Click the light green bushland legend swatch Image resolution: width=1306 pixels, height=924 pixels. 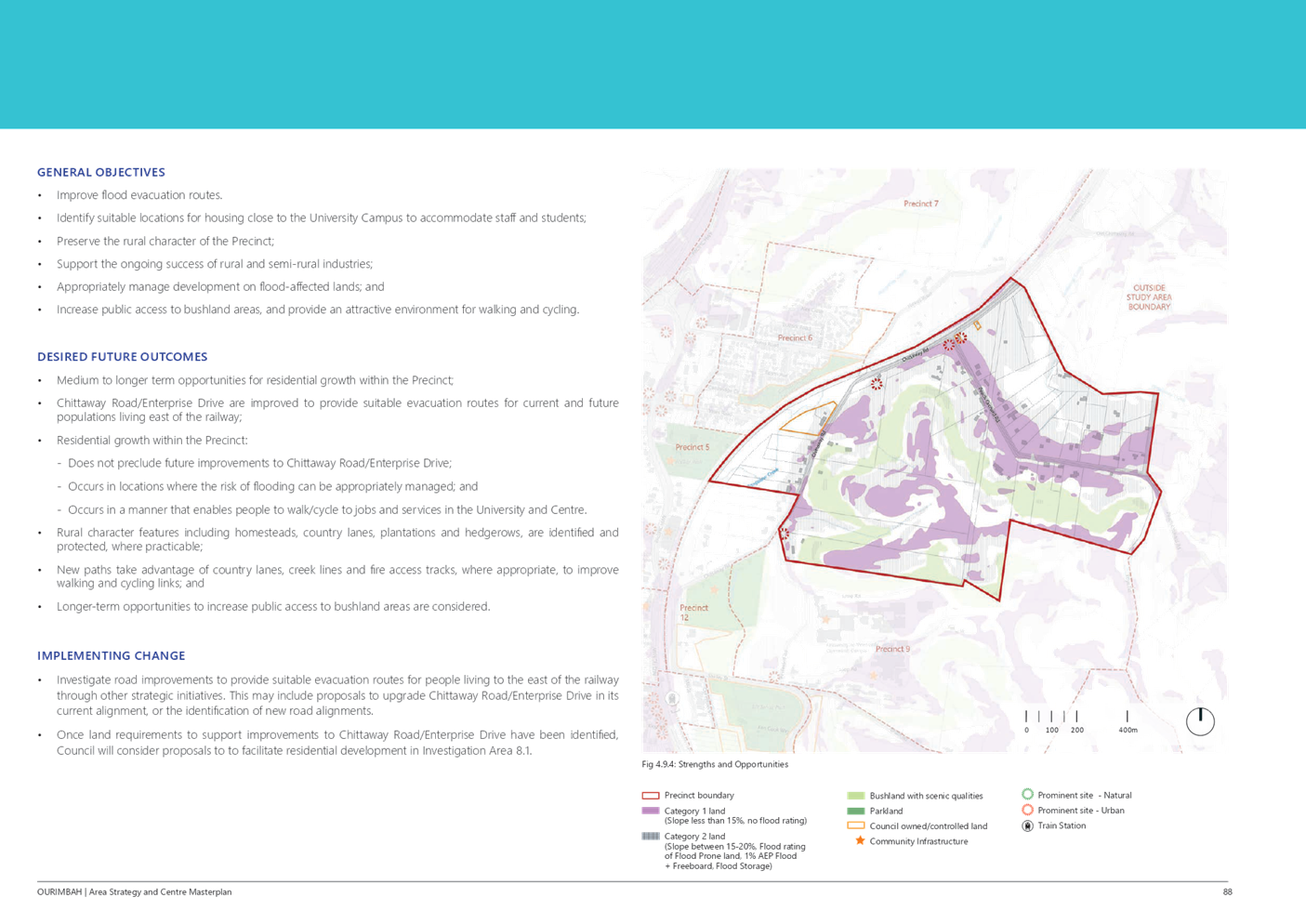[855, 796]
